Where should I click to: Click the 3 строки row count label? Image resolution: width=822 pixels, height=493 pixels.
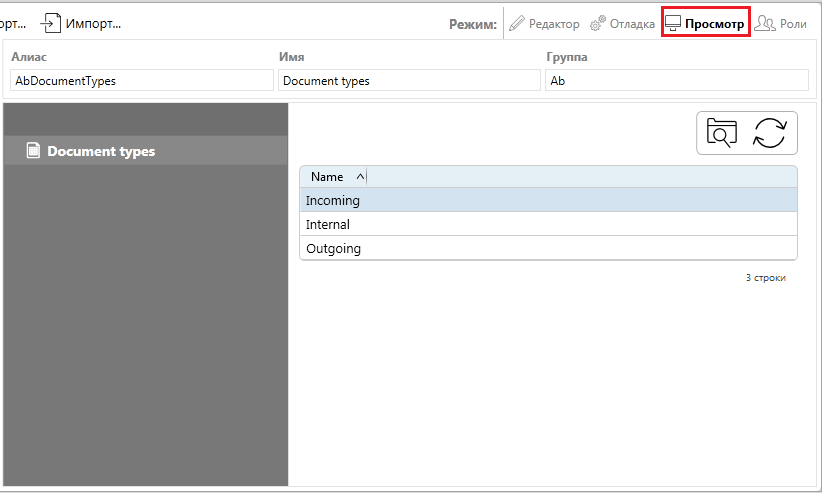(x=765, y=278)
